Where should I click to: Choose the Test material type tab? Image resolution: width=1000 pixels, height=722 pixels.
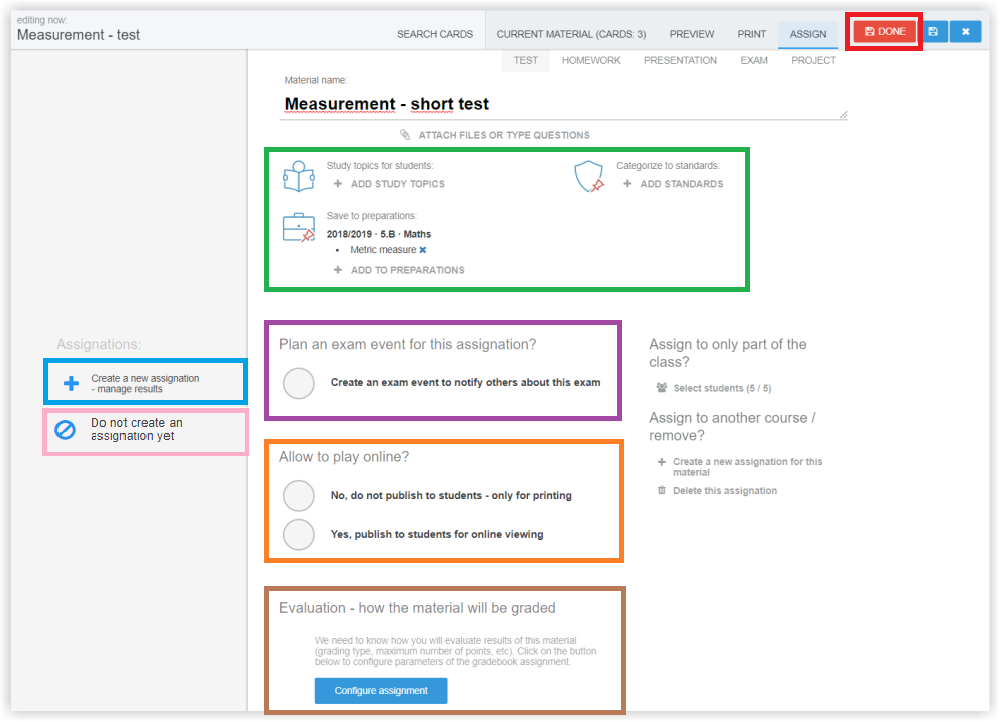click(x=526, y=61)
